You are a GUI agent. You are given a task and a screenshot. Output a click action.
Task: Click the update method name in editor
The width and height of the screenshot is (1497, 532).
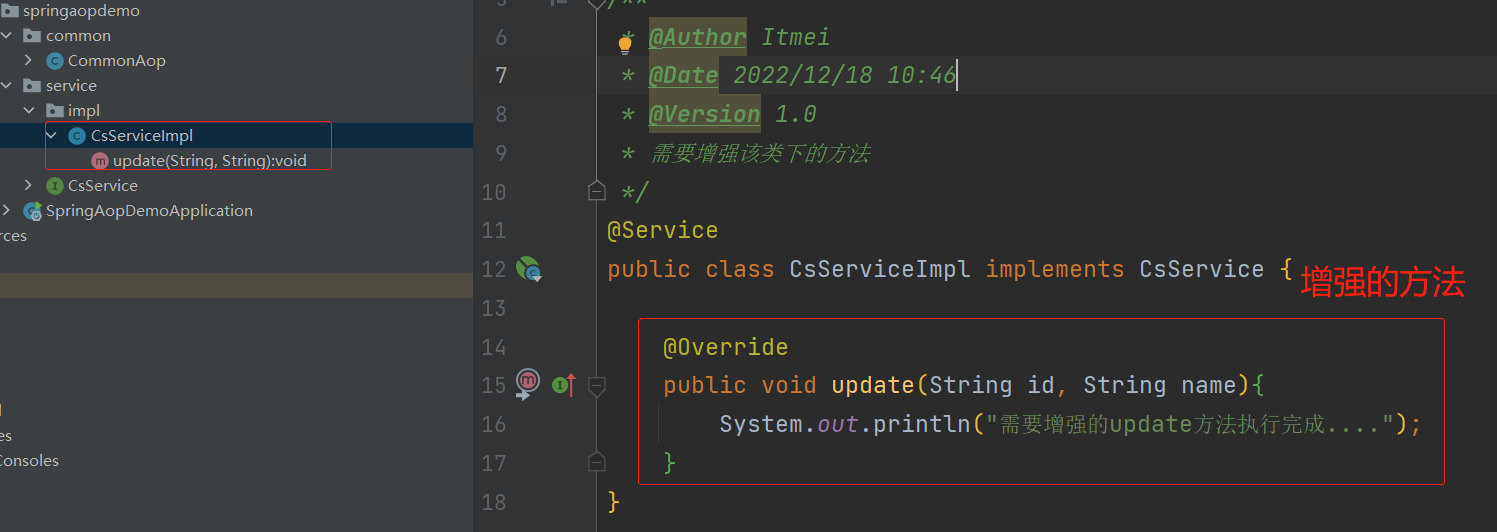click(x=872, y=385)
